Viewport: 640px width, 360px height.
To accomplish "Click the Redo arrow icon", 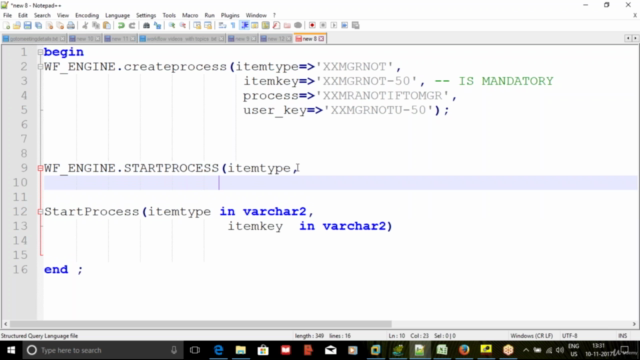I will 132,25.
